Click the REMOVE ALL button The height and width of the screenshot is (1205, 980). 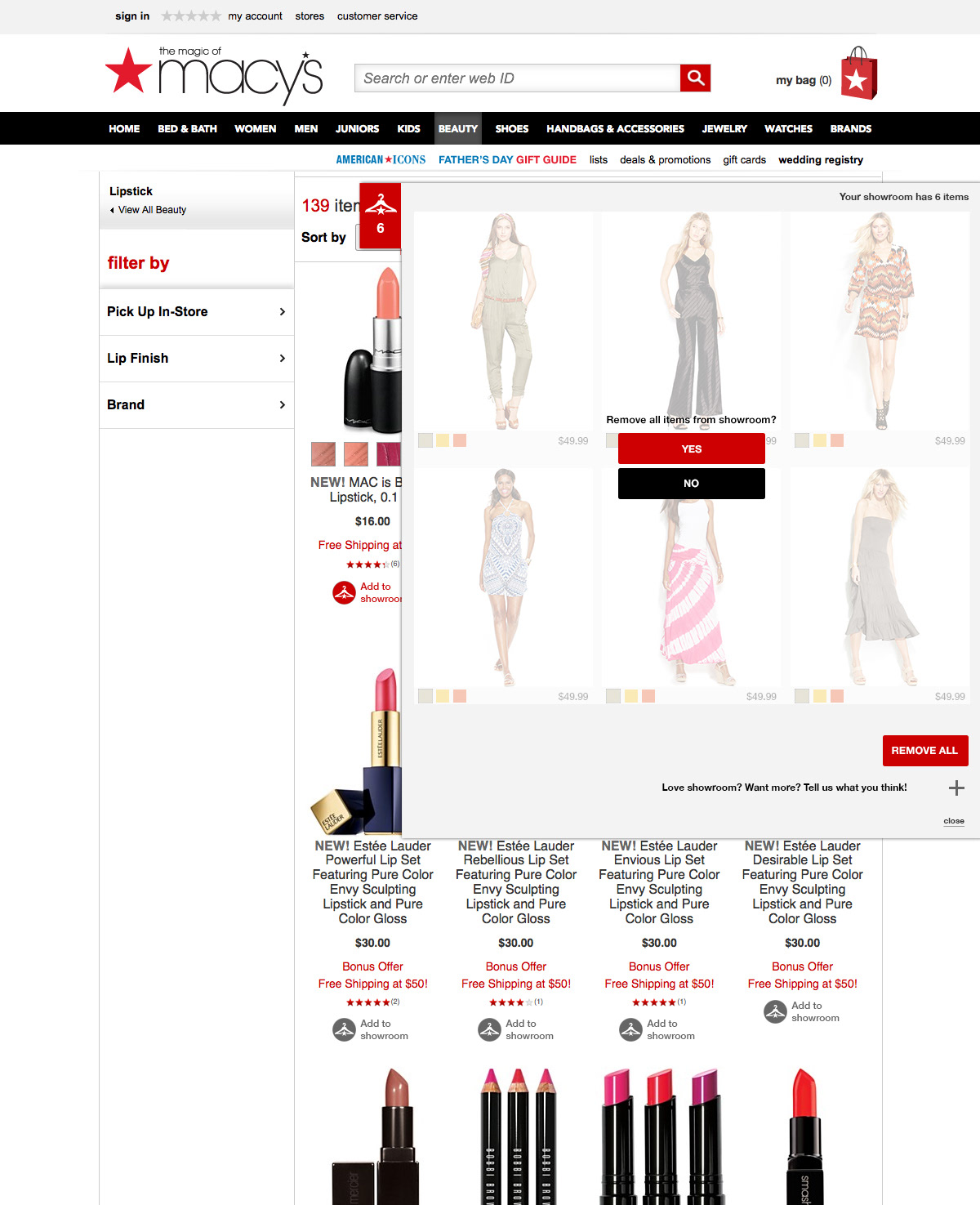click(x=925, y=750)
